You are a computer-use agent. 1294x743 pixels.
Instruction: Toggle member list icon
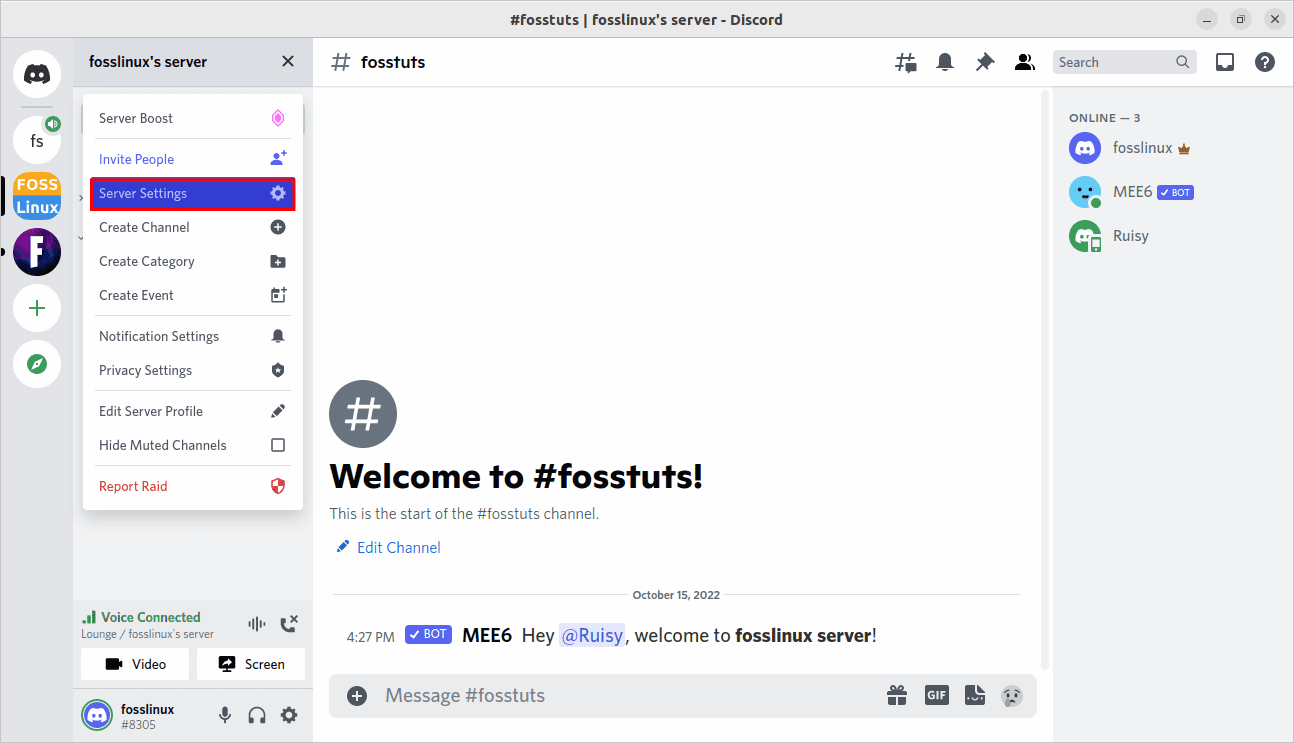click(x=1025, y=62)
